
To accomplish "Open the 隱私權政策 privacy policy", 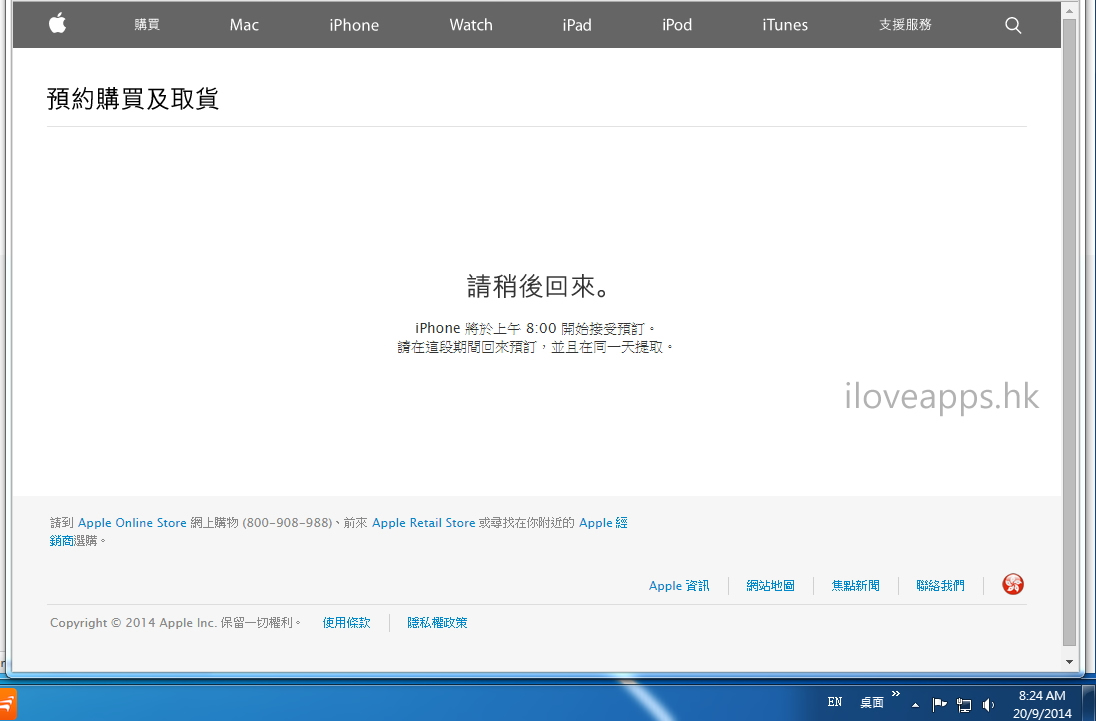I will [x=438, y=622].
